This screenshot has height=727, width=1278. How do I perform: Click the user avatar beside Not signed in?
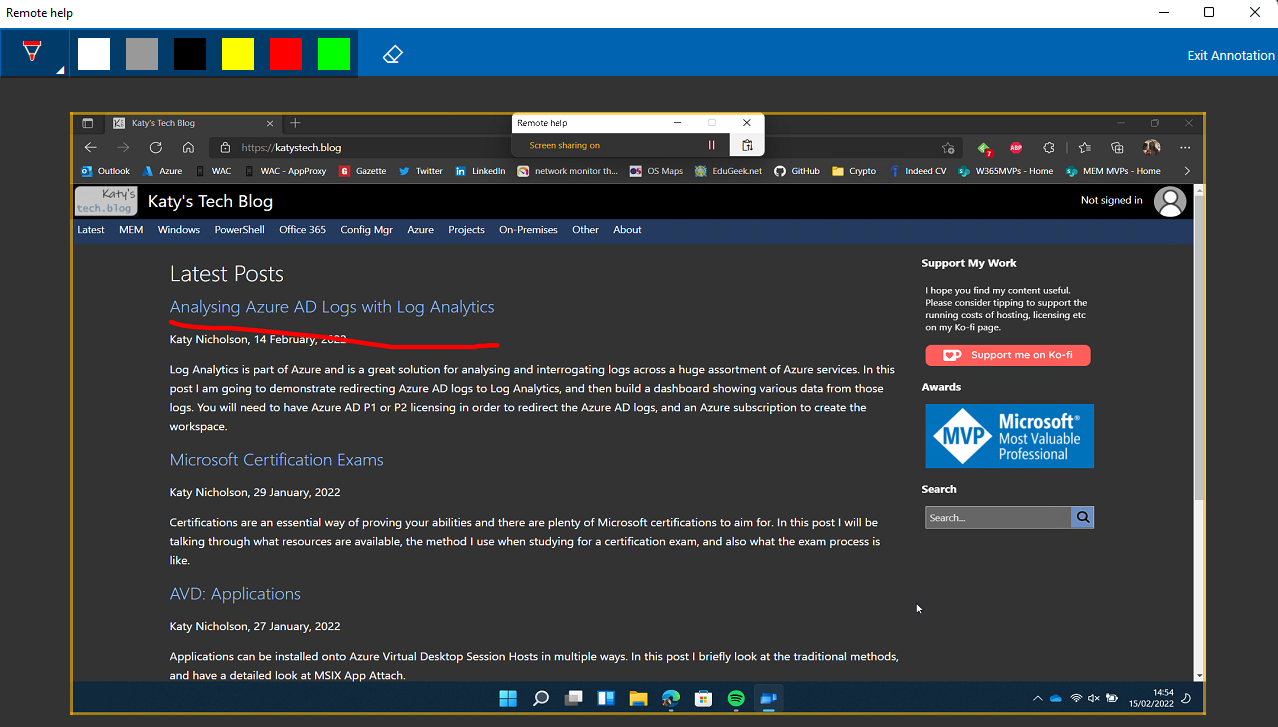[1169, 201]
